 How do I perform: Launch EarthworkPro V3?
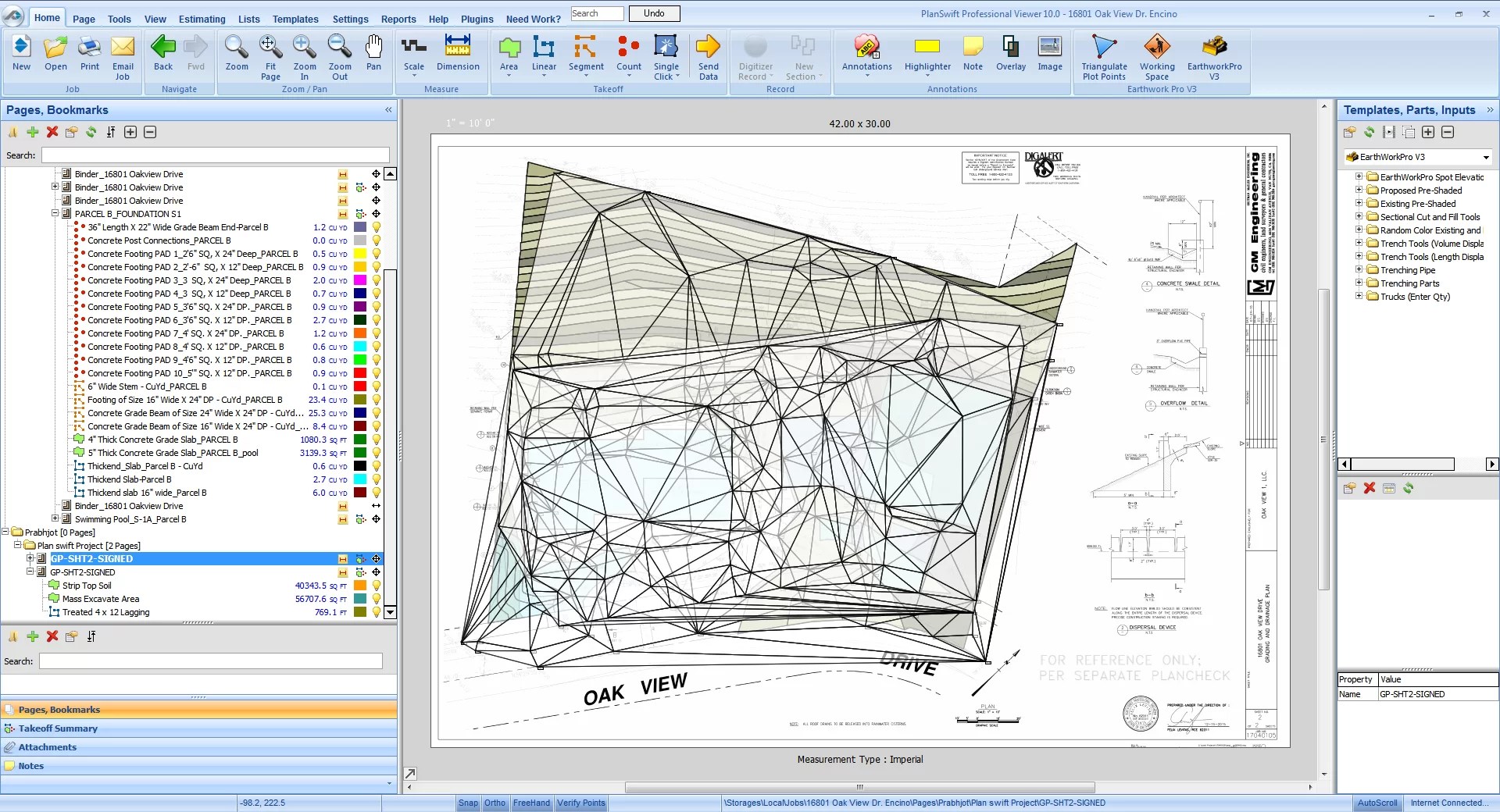[1214, 57]
